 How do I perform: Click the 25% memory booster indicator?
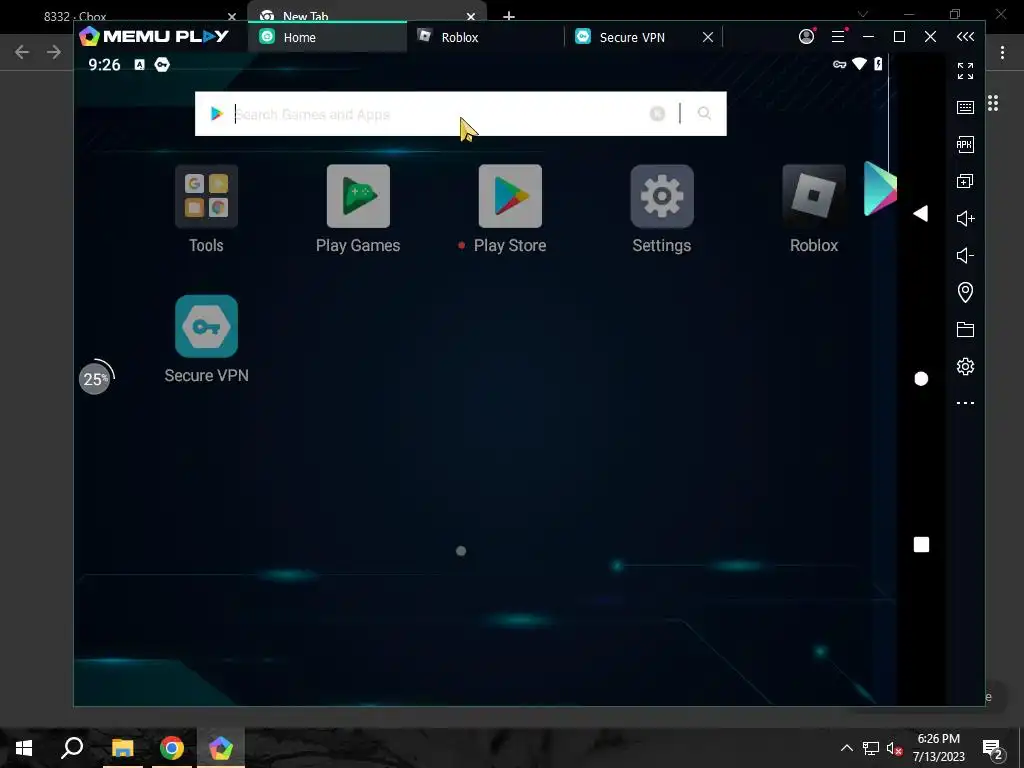tap(96, 377)
